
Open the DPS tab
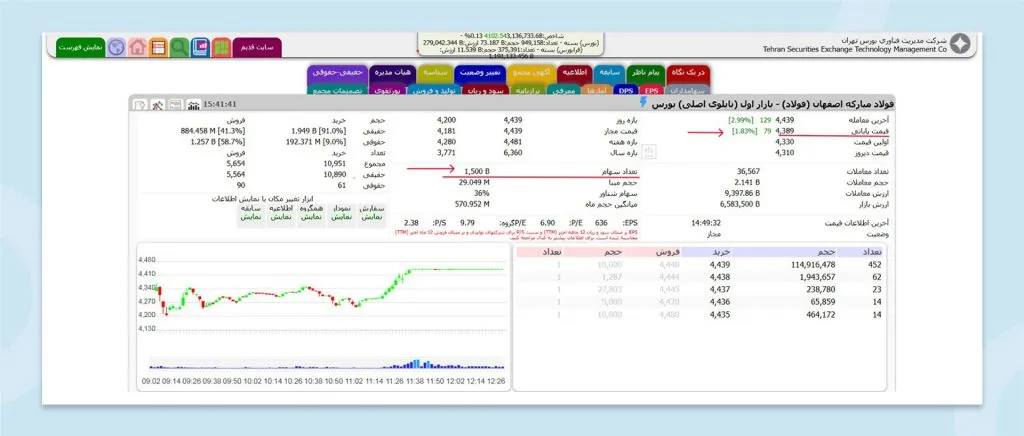point(626,90)
